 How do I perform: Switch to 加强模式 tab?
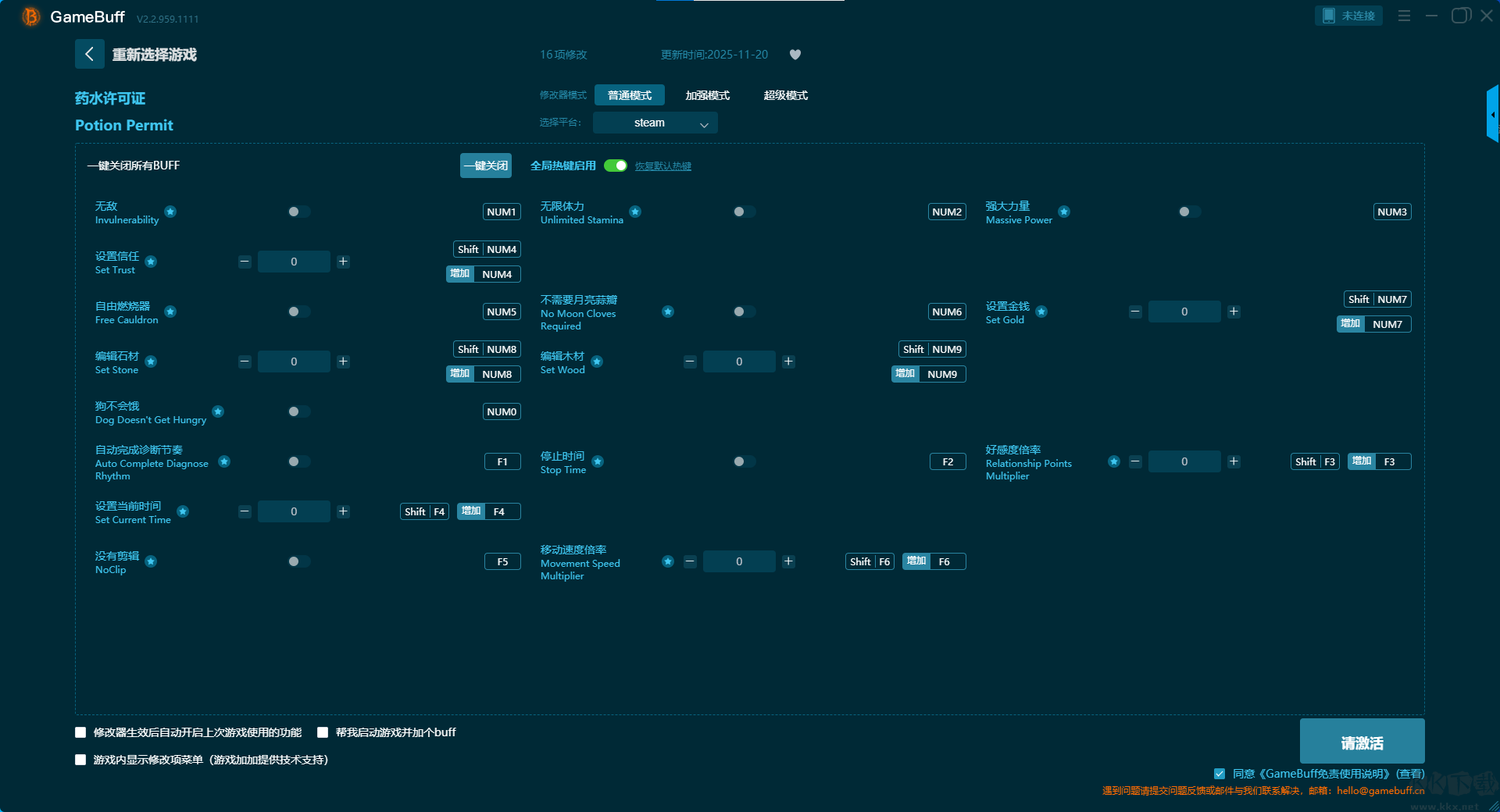[x=708, y=95]
